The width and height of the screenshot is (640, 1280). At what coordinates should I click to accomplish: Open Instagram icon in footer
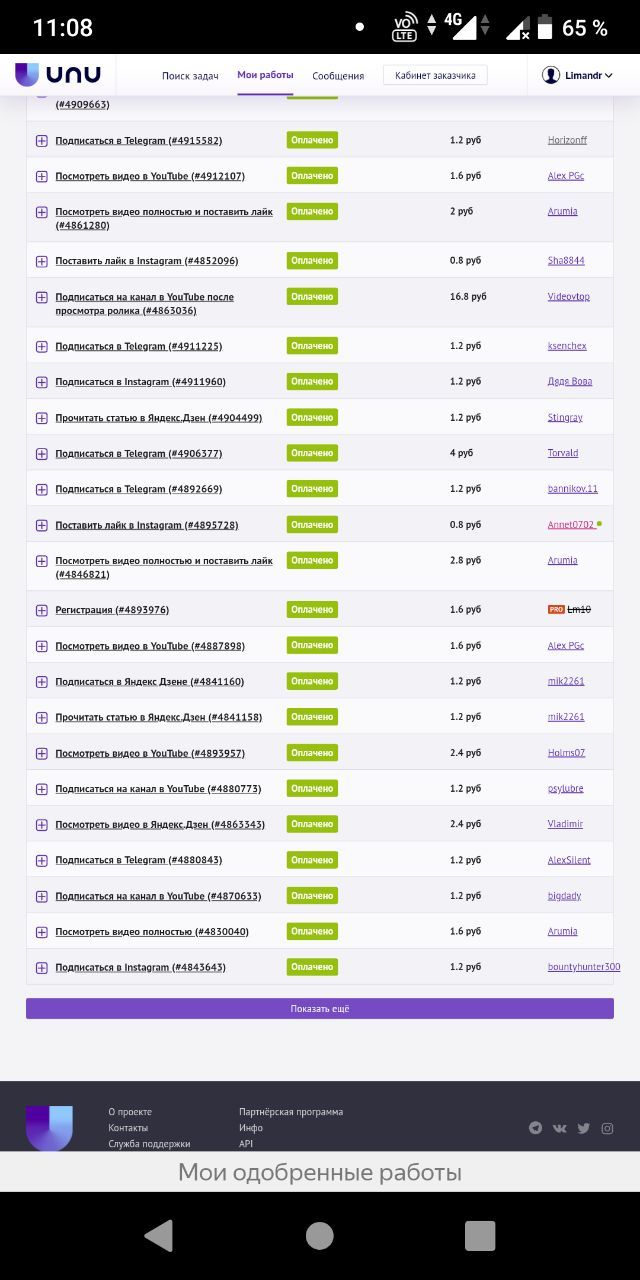point(607,1128)
